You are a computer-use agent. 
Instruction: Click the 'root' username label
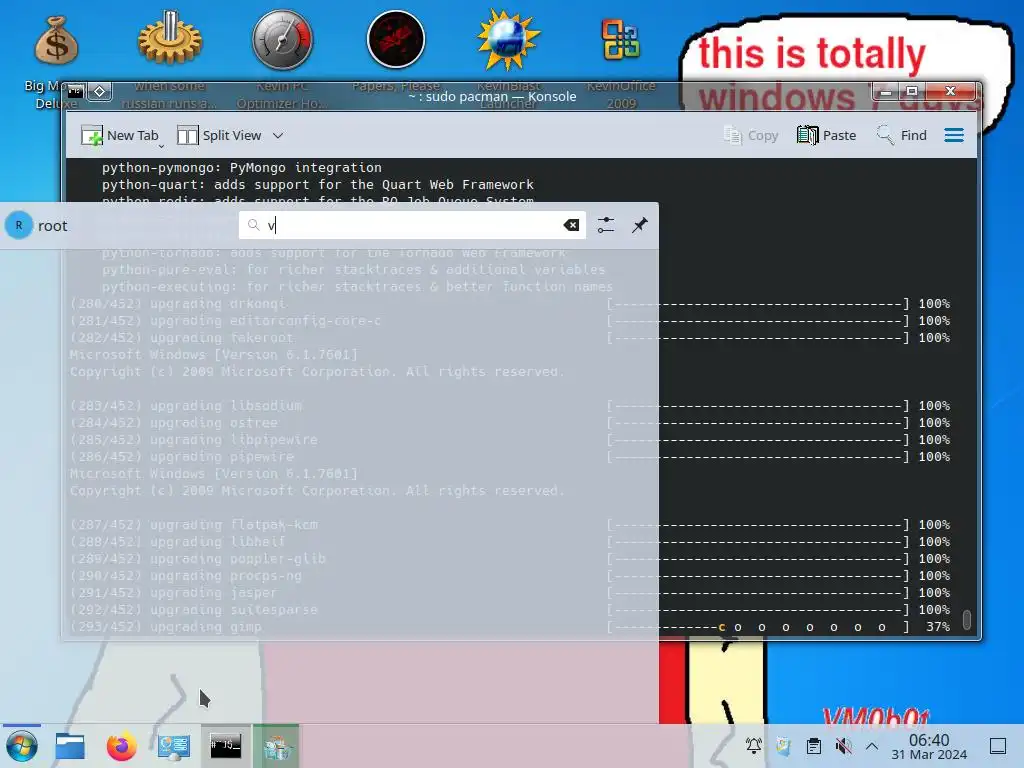53,226
